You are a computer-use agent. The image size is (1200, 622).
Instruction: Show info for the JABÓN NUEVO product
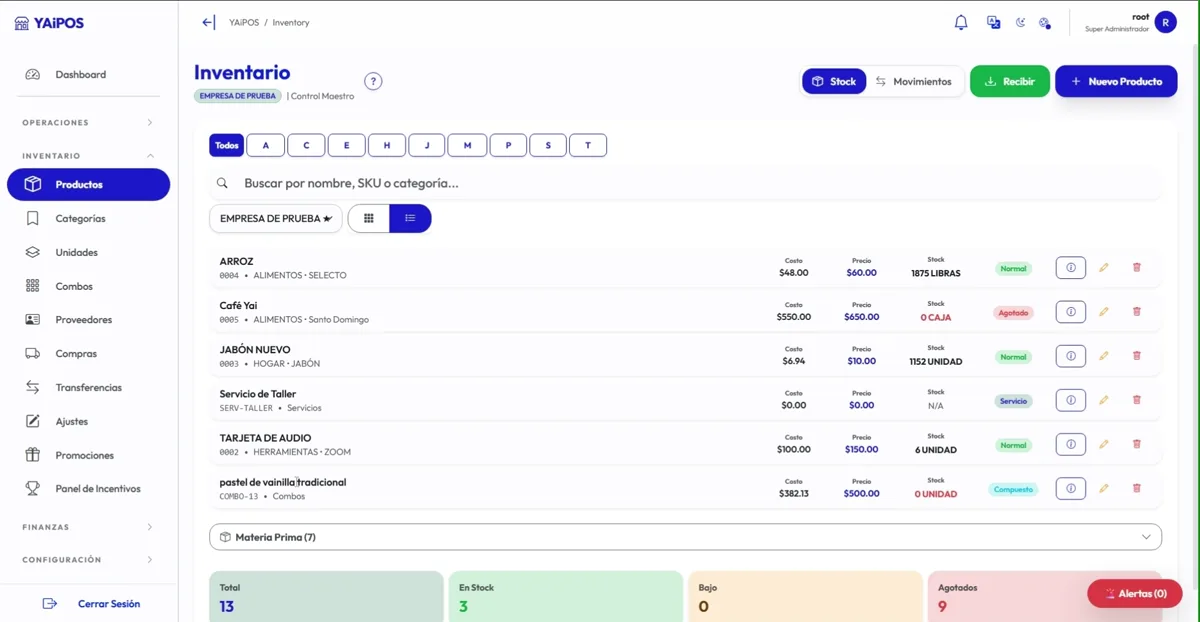(1070, 356)
